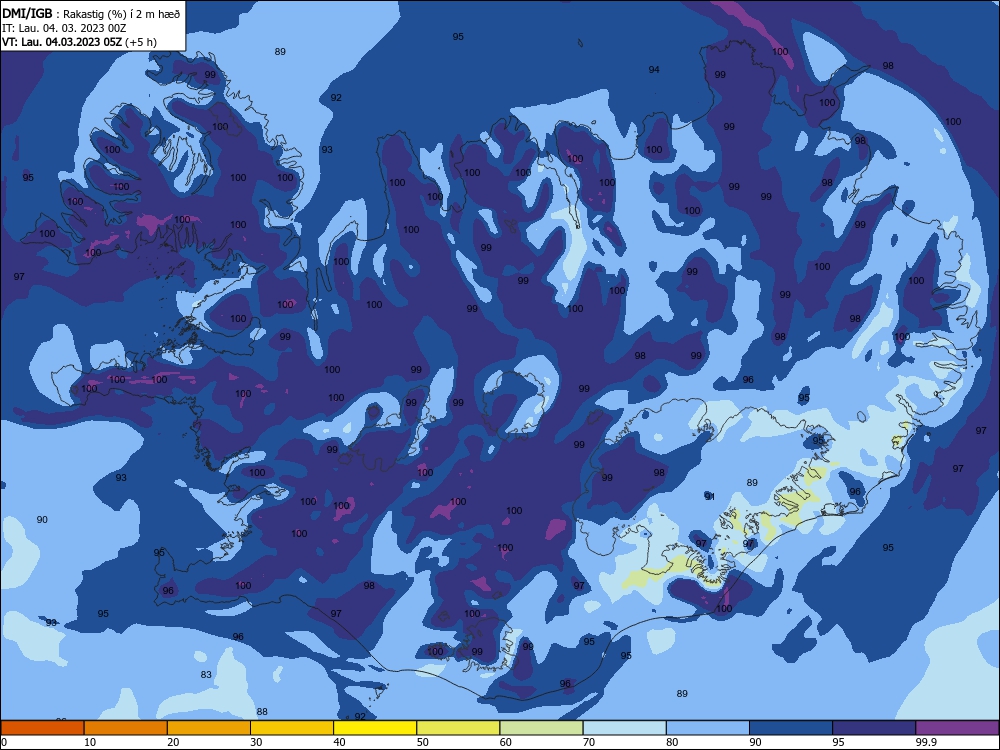Click the legend tick label 99.9
1000x750 pixels.
pos(925,742)
